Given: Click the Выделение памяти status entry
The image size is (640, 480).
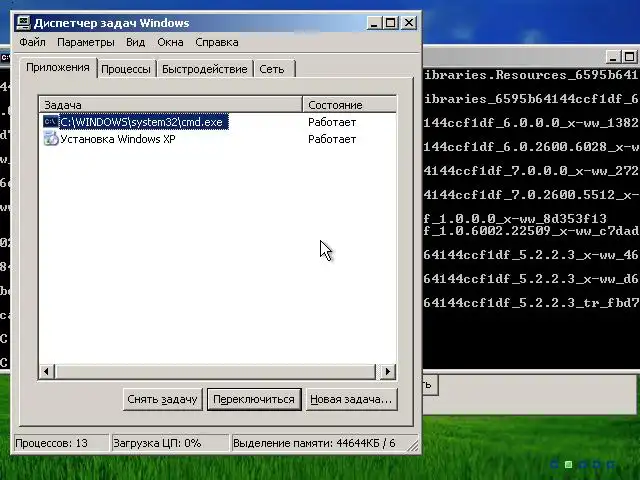Looking at the screenshot, I should pos(320,443).
